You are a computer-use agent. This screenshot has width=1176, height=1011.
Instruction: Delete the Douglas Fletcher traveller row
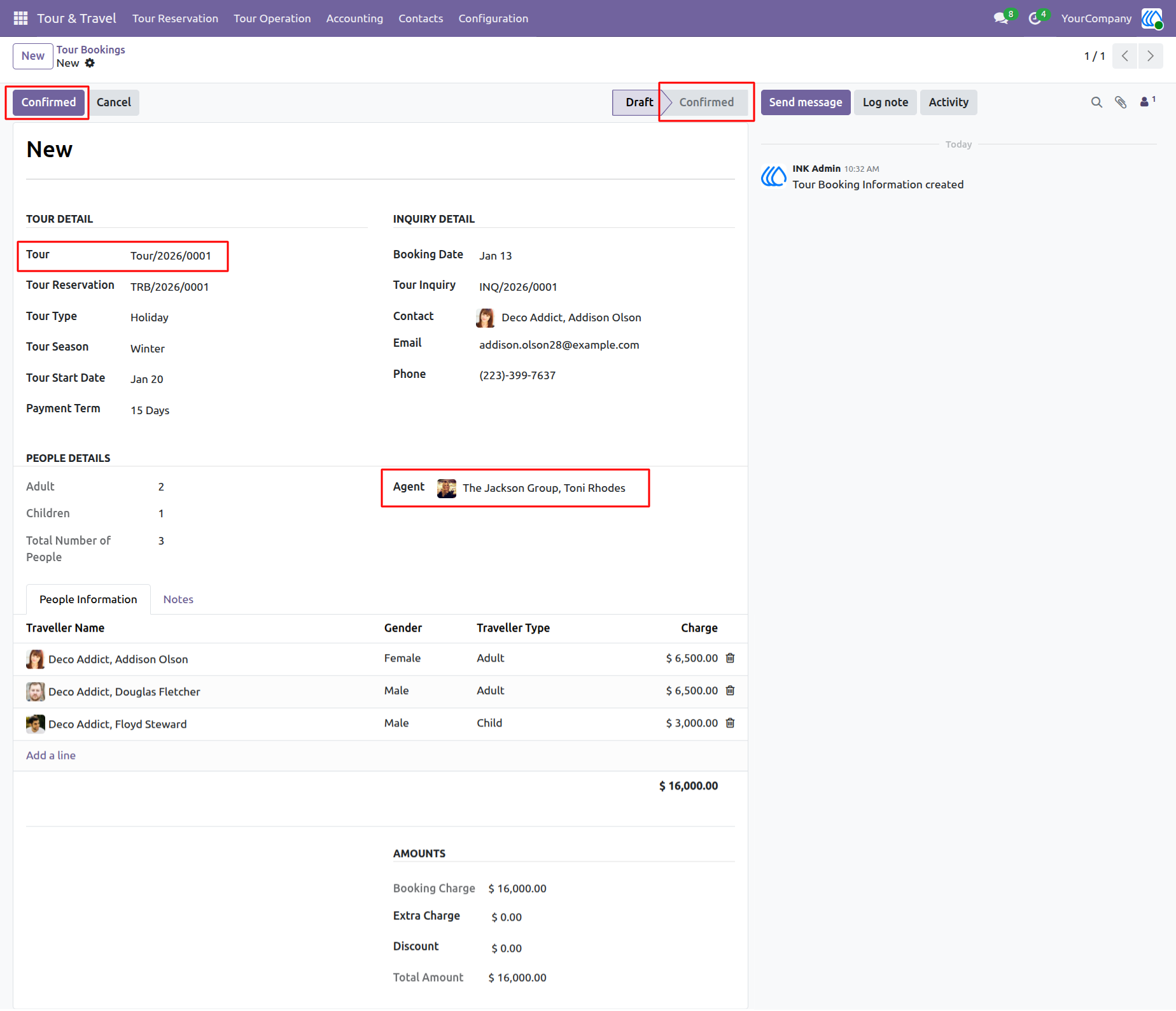coord(731,690)
